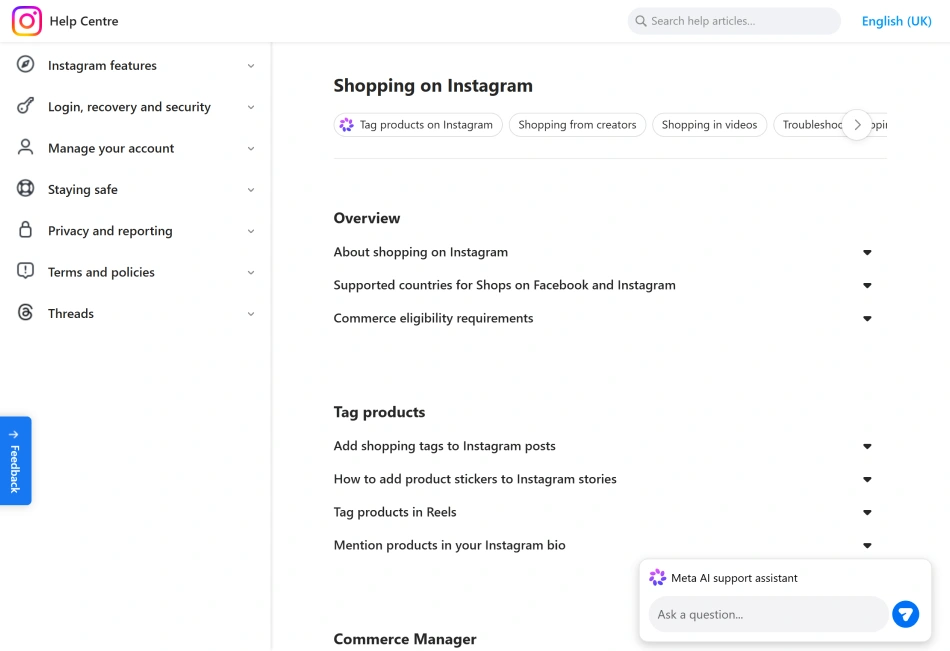The width and height of the screenshot is (950, 651).
Task: Click the Meta AI support assistant icon
Action: pos(657,578)
